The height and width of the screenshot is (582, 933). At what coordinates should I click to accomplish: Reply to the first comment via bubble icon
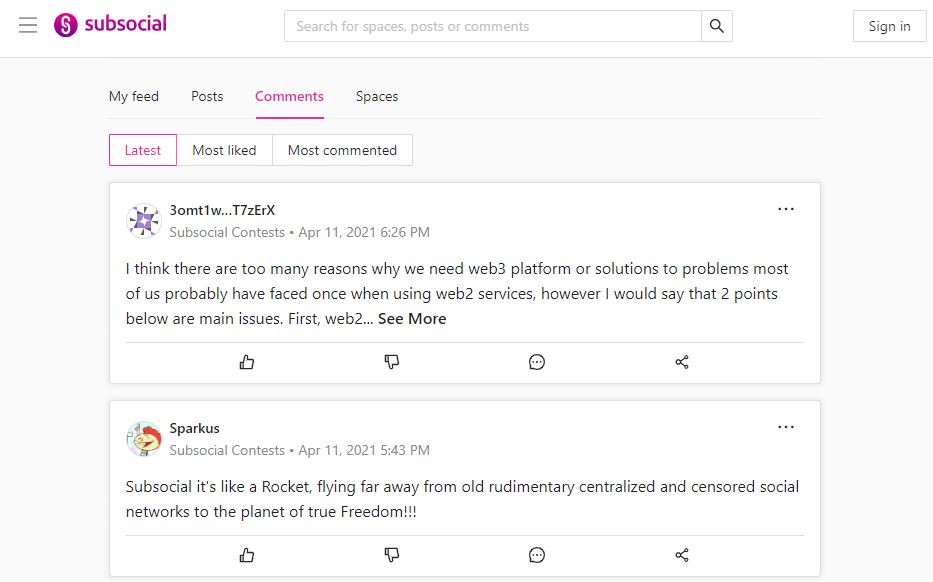click(537, 362)
